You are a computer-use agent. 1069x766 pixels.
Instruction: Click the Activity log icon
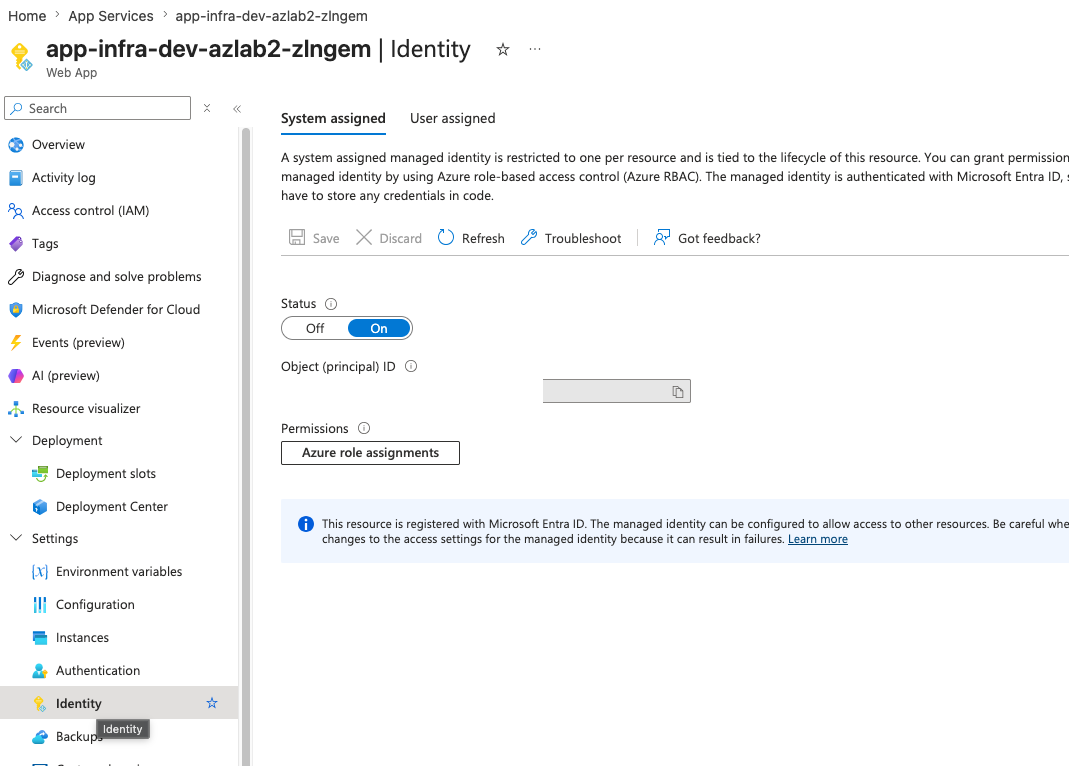(x=16, y=178)
